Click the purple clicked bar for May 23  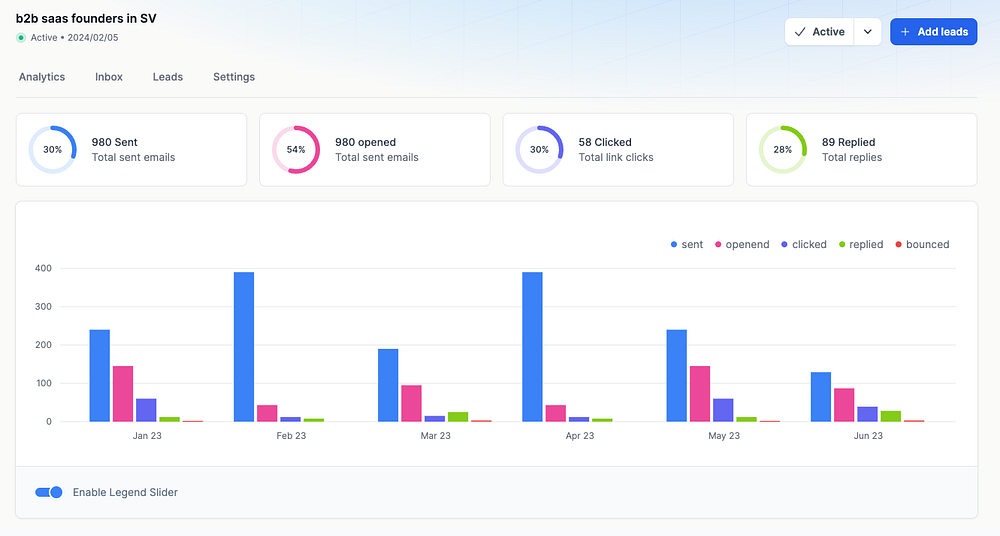click(723, 410)
